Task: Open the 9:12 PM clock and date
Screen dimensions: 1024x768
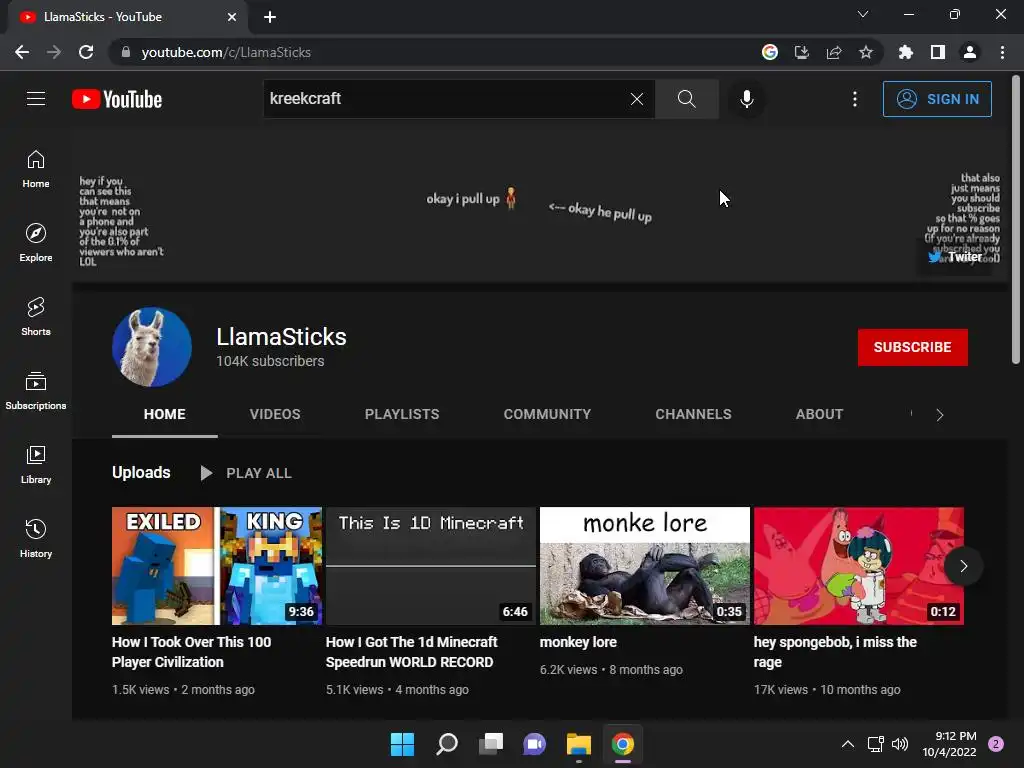Action: tap(950, 744)
